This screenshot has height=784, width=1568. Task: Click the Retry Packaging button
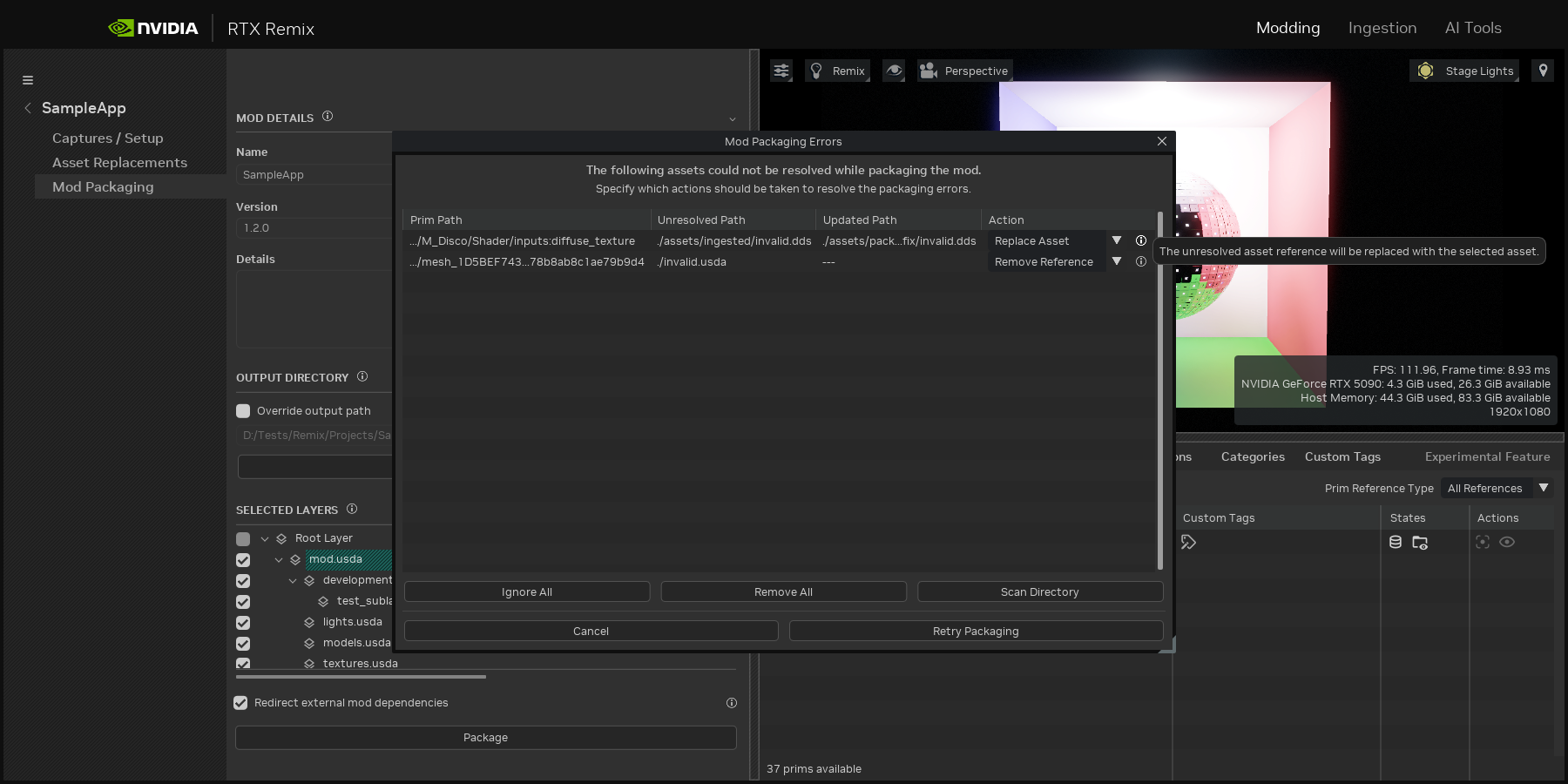coord(975,631)
